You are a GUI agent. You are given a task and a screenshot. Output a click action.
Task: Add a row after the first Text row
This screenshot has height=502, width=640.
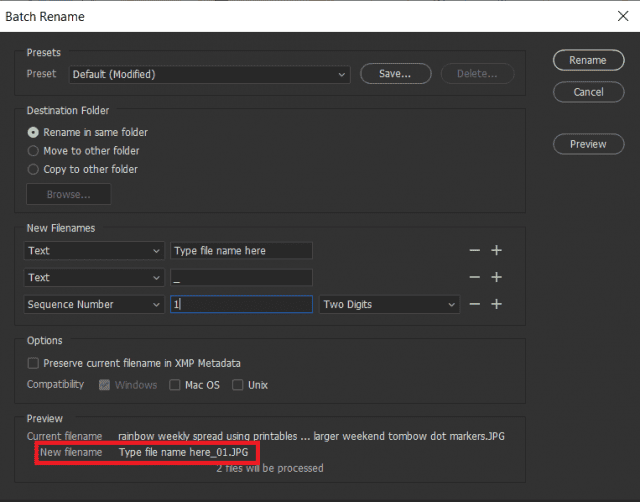point(496,250)
